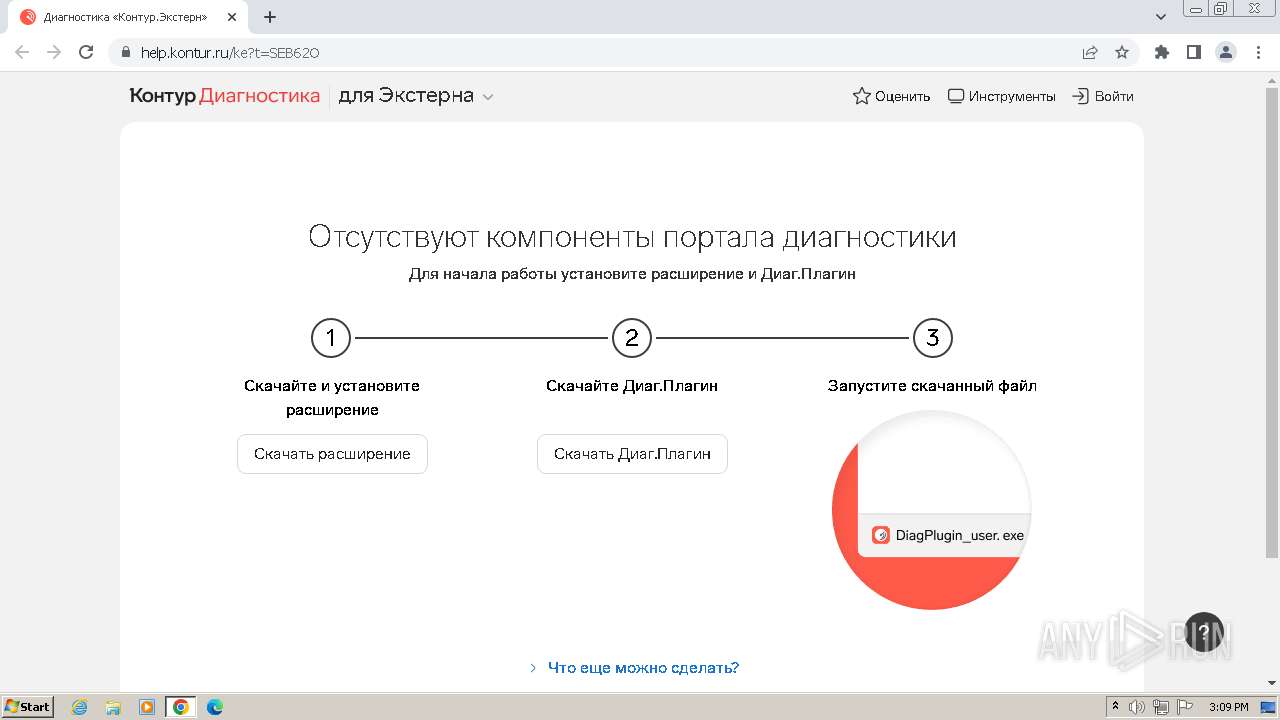
Task: Show hidden tray icons arrow
Action: [x=1115, y=707]
